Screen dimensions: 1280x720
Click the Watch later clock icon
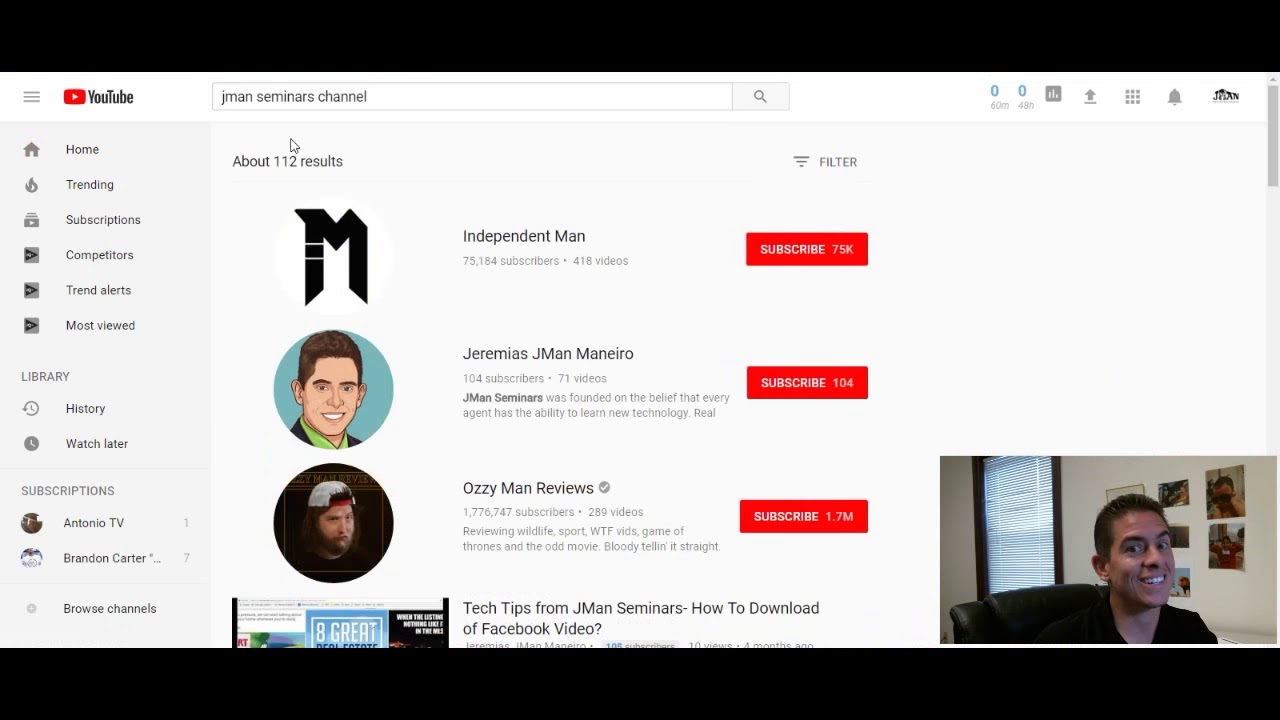(32, 443)
